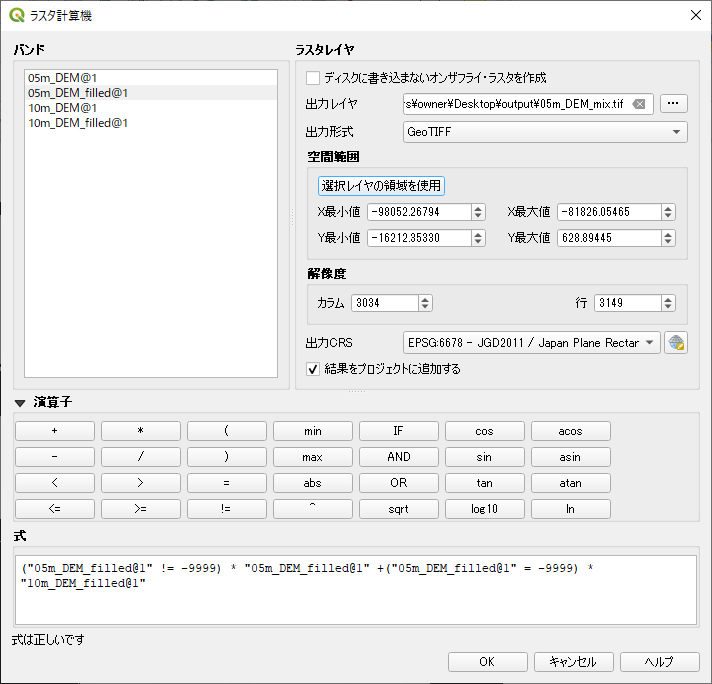Close the raster calculator window
712x684 pixels.
point(696,15)
